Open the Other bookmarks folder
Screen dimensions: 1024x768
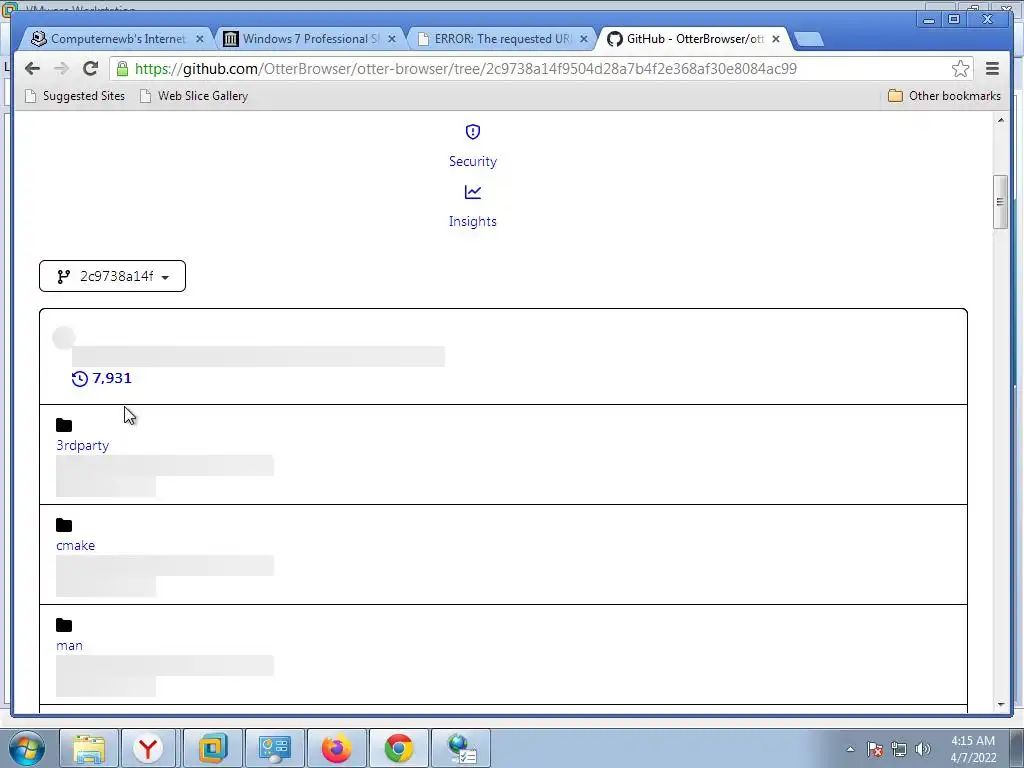944,96
